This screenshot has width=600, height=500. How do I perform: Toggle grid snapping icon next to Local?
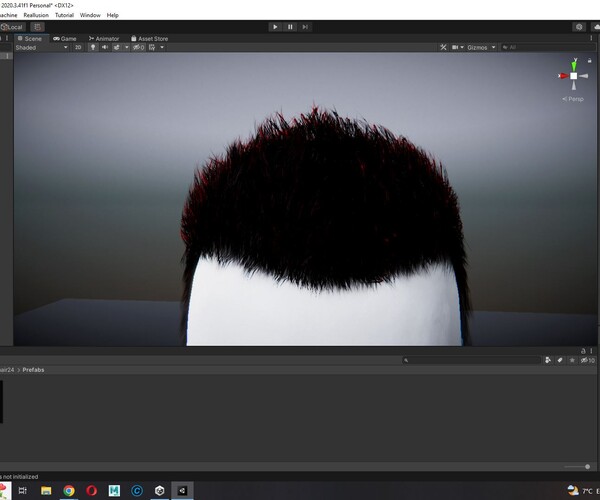click(x=37, y=27)
